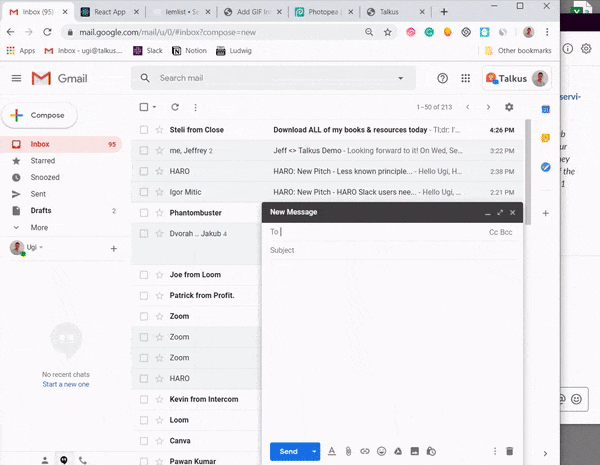The width and height of the screenshot is (600, 465).
Task: Open Snoozed folder
Action: pos(45,178)
